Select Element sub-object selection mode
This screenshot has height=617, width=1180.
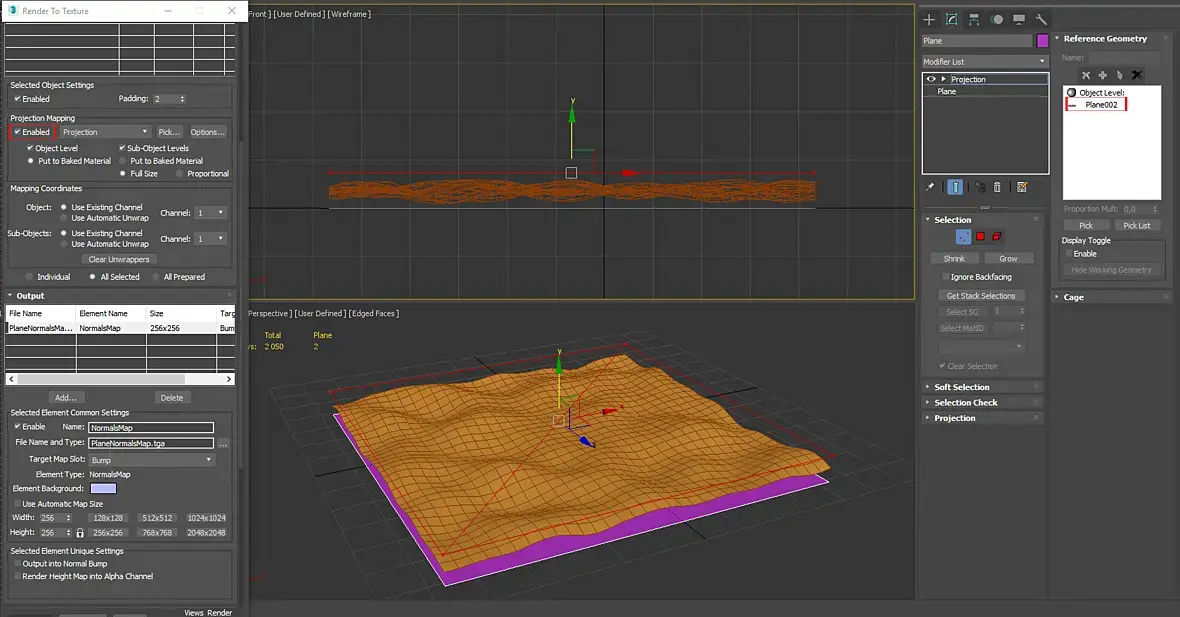(997, 237)
